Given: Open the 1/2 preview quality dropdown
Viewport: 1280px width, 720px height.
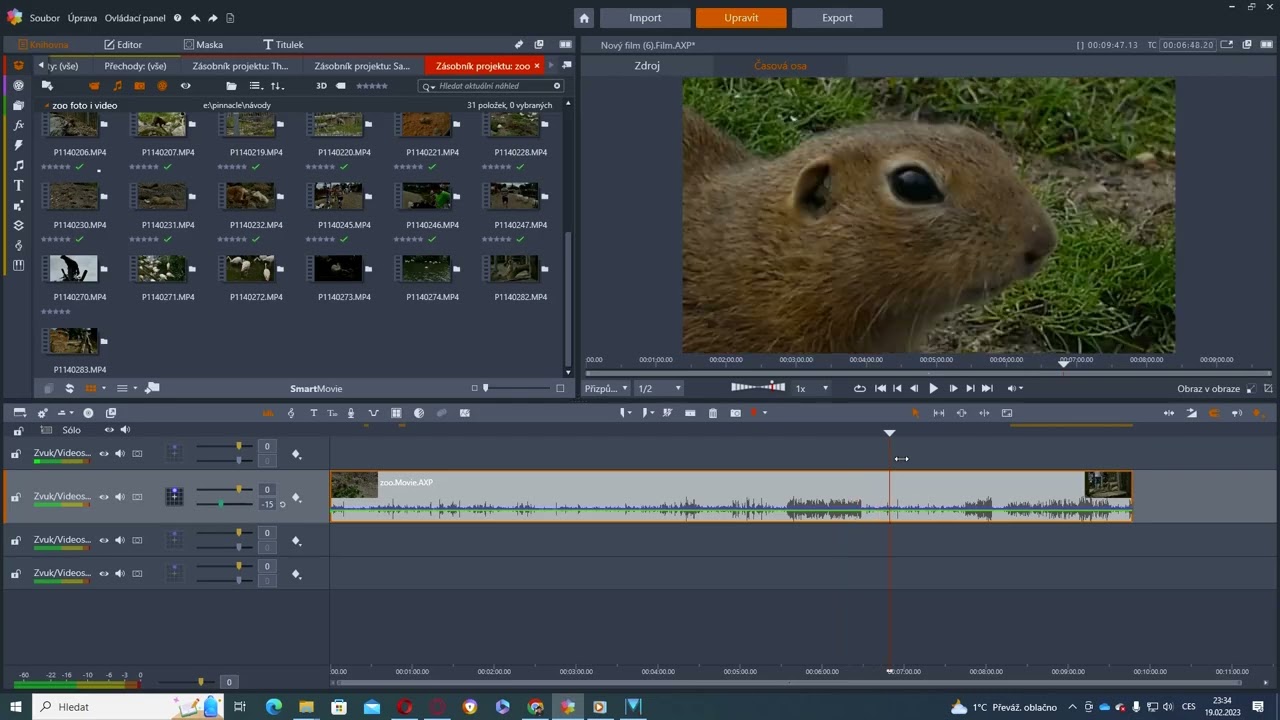Looking at the screenshot, I should (659, 388).
